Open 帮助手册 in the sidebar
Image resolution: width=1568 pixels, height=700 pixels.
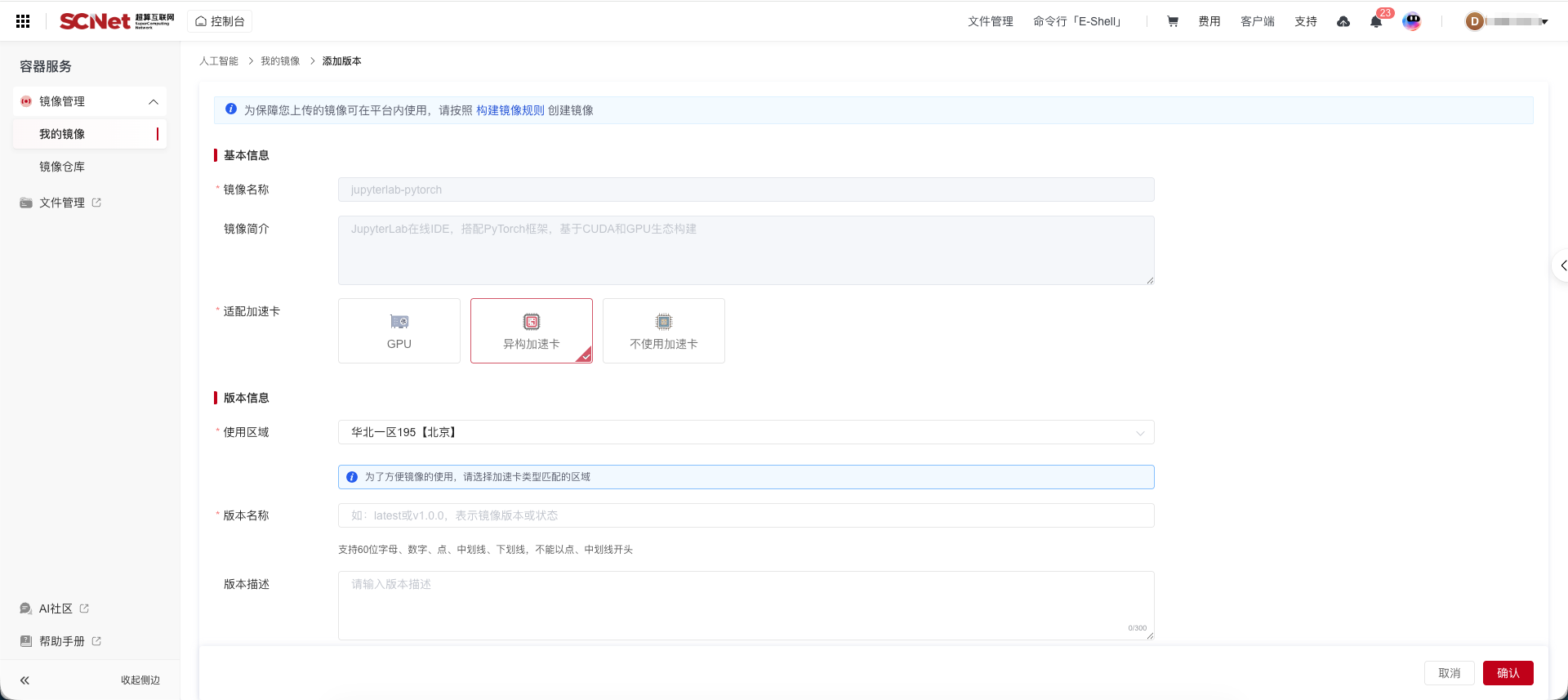[x=62, y=641]
